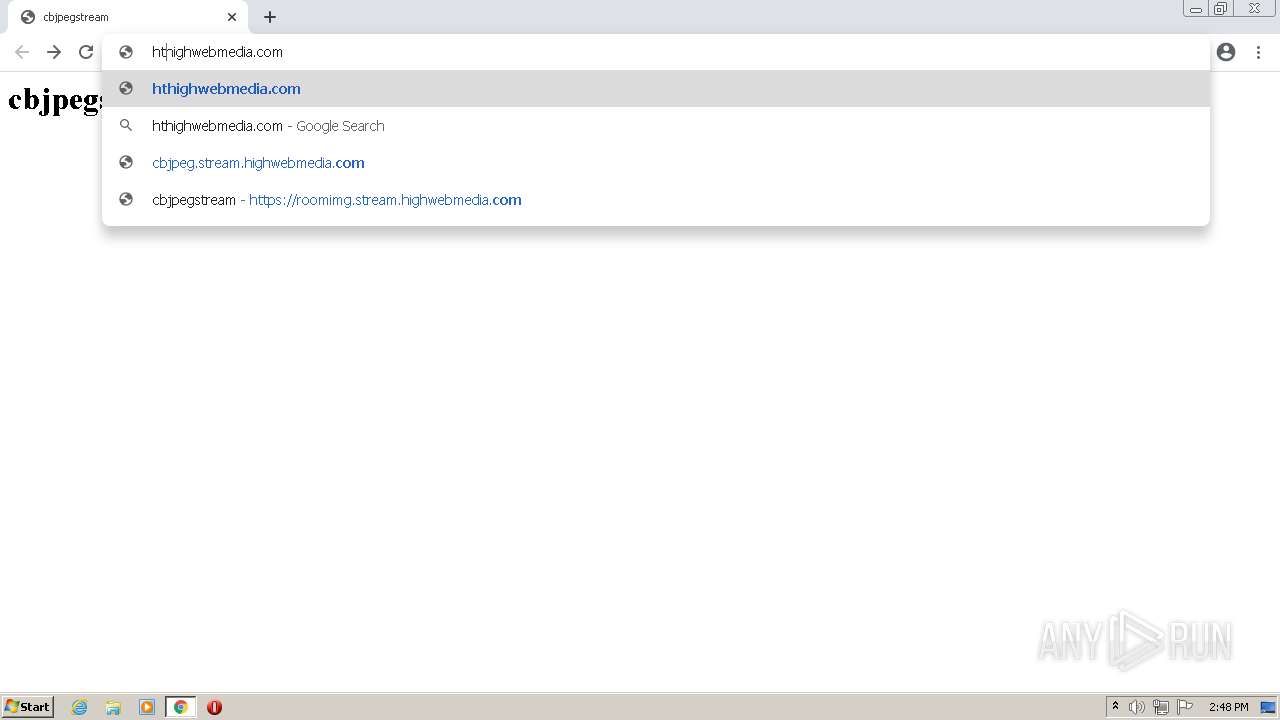Click the 2:48 PM system clock
Image resolution: width=1280 pixels, height=720 pixels.
(x=1228, y=707)
